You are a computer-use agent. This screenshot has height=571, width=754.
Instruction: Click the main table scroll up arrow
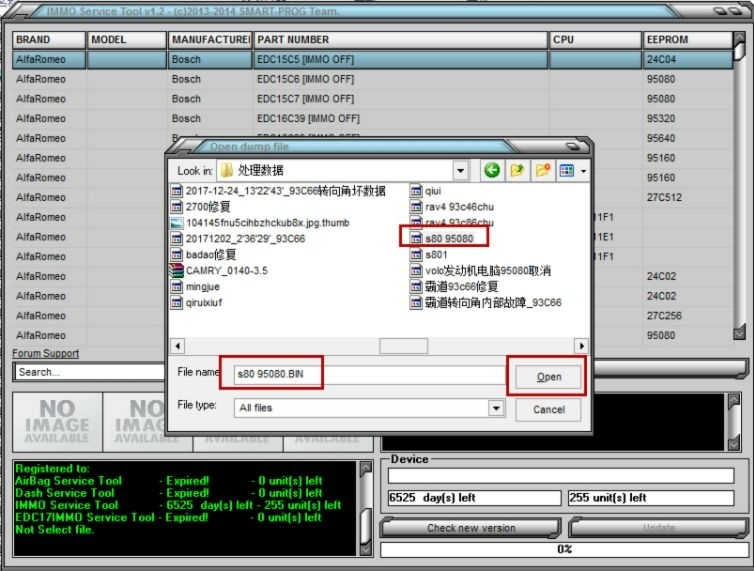[x=740, y=40]
